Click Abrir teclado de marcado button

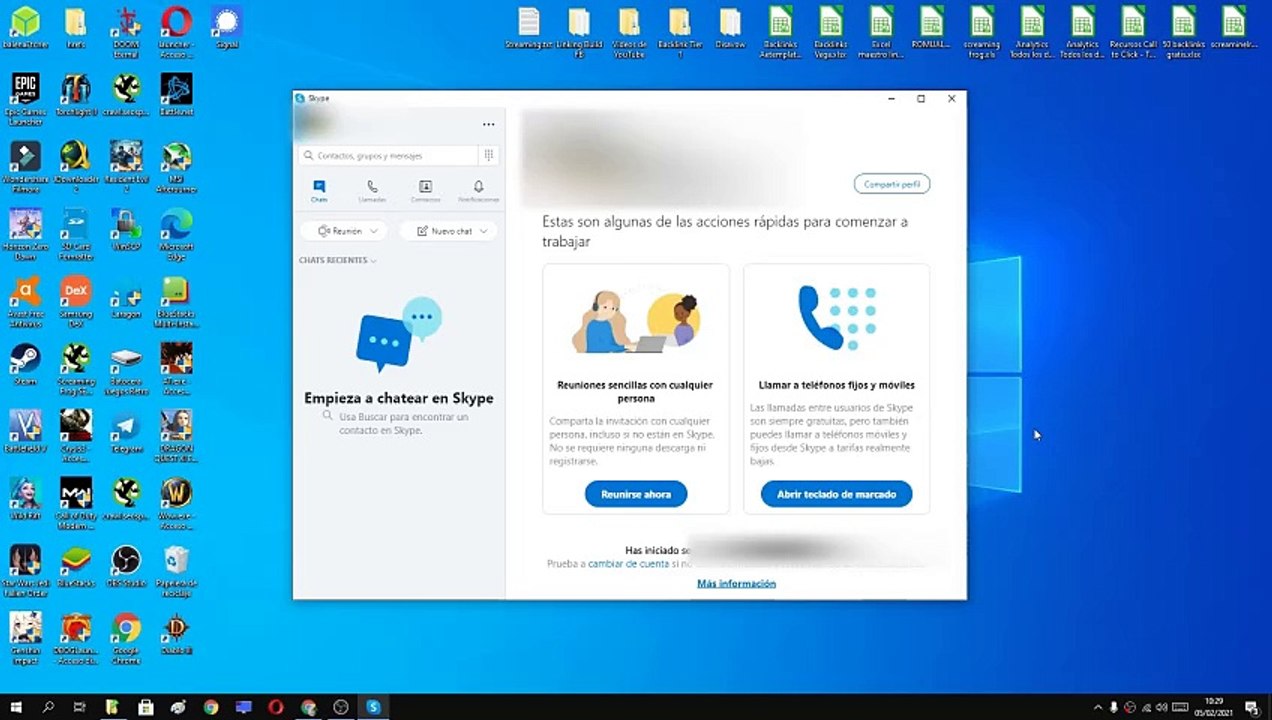[837, 494]
